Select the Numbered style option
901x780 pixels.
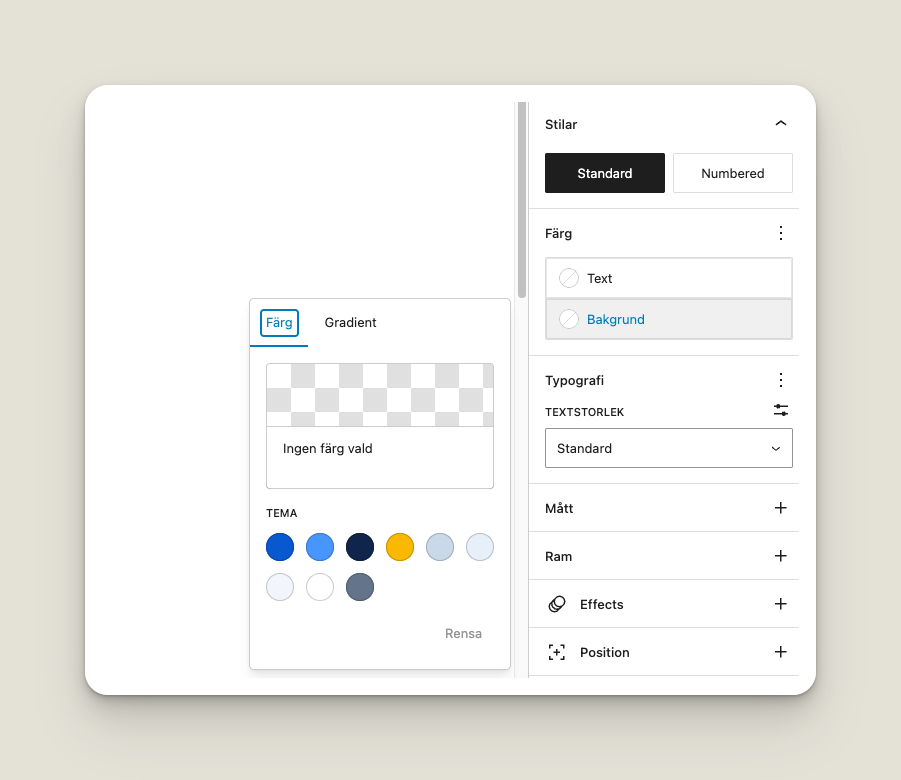click(x=732, y=173)
